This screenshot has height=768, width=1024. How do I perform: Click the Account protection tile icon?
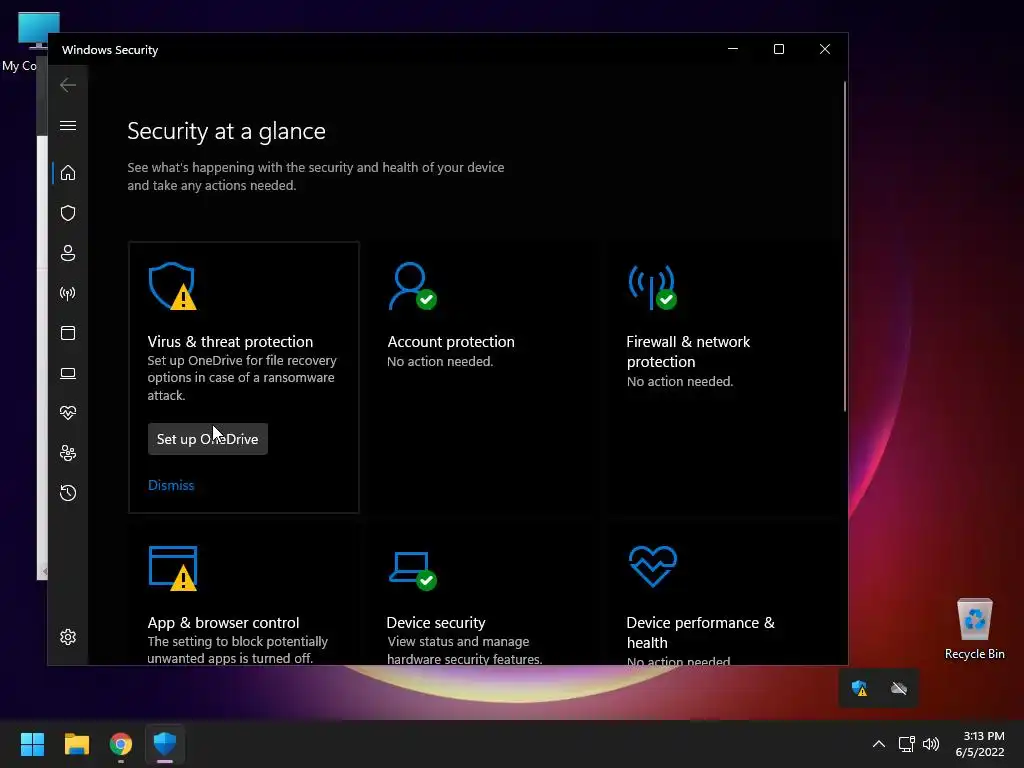pyautogui.click(x=412, y=286)
